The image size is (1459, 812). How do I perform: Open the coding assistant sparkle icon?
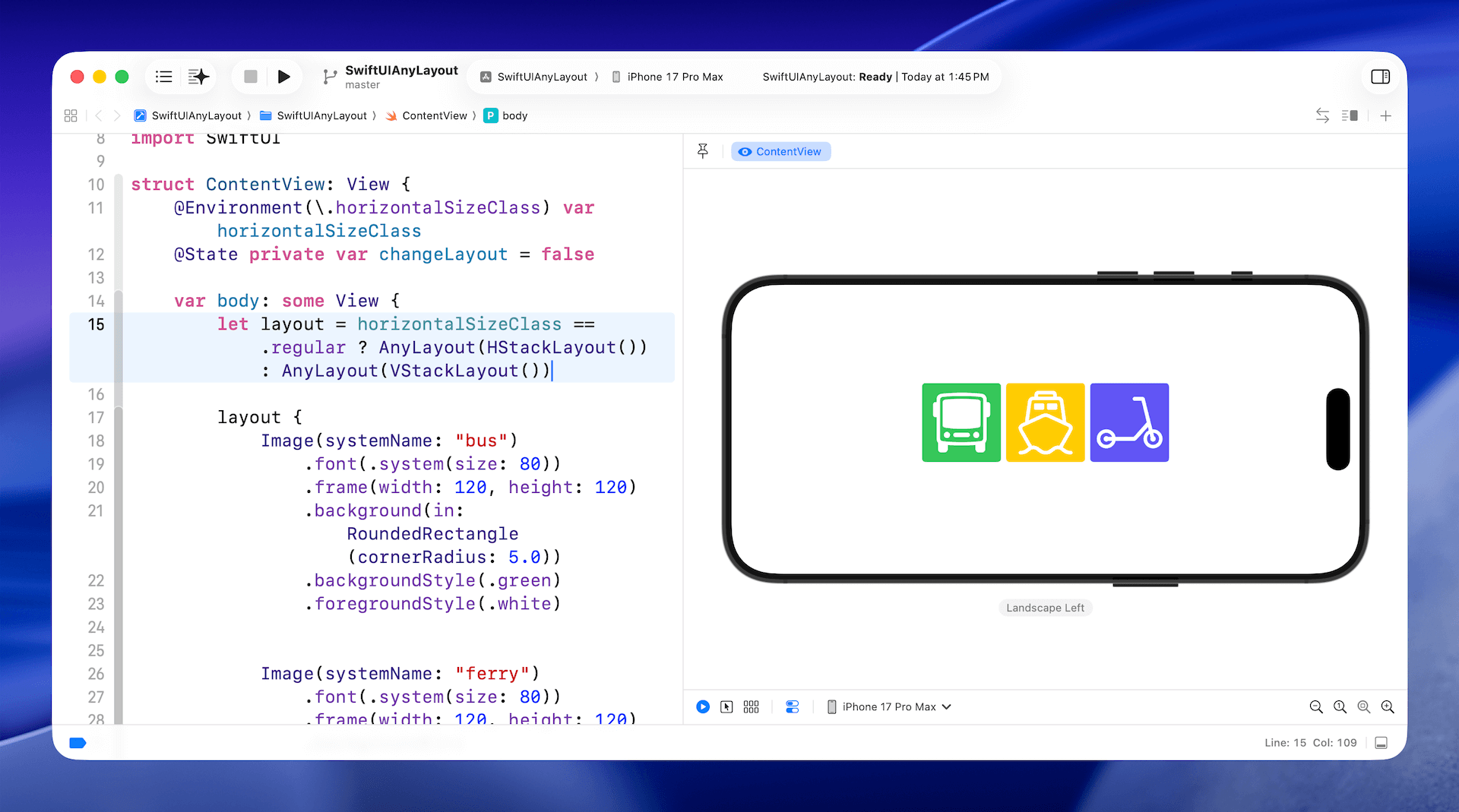[198, 77]
